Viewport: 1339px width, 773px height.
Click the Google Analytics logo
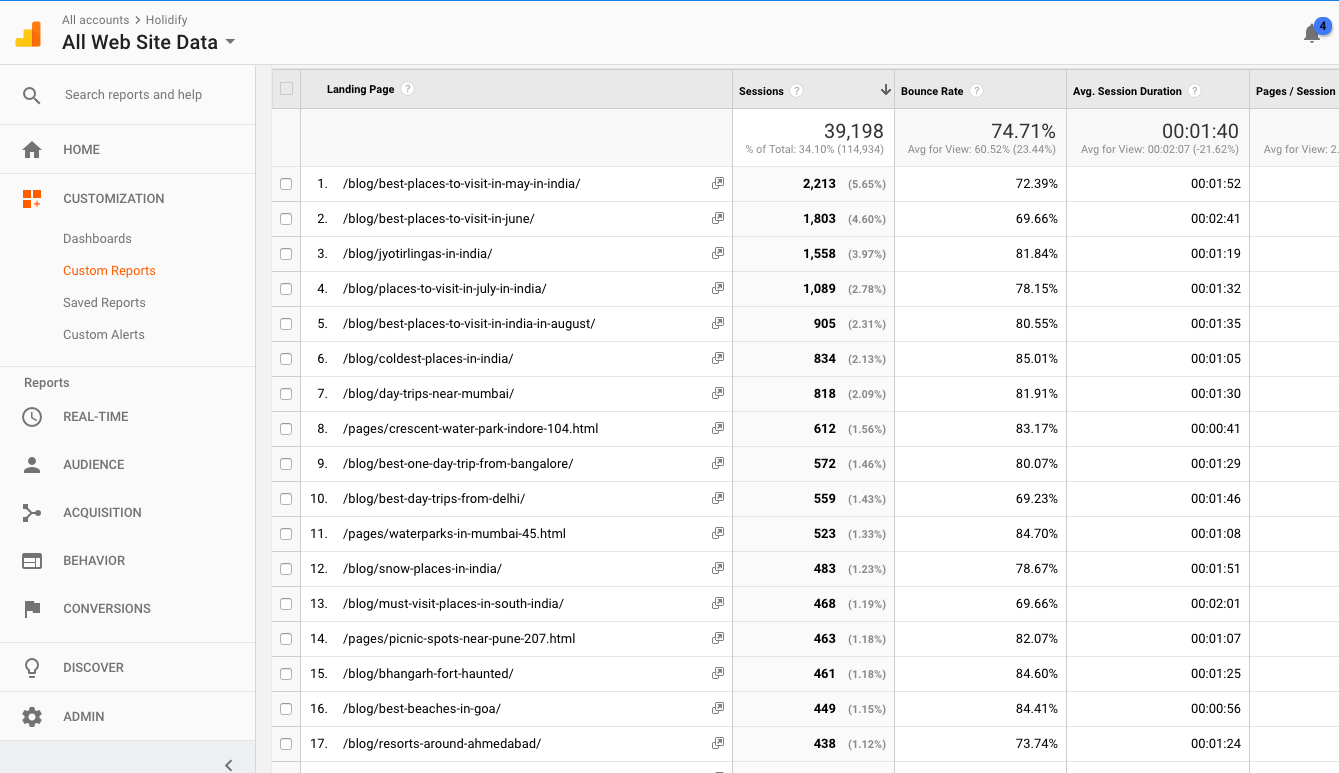28,34
